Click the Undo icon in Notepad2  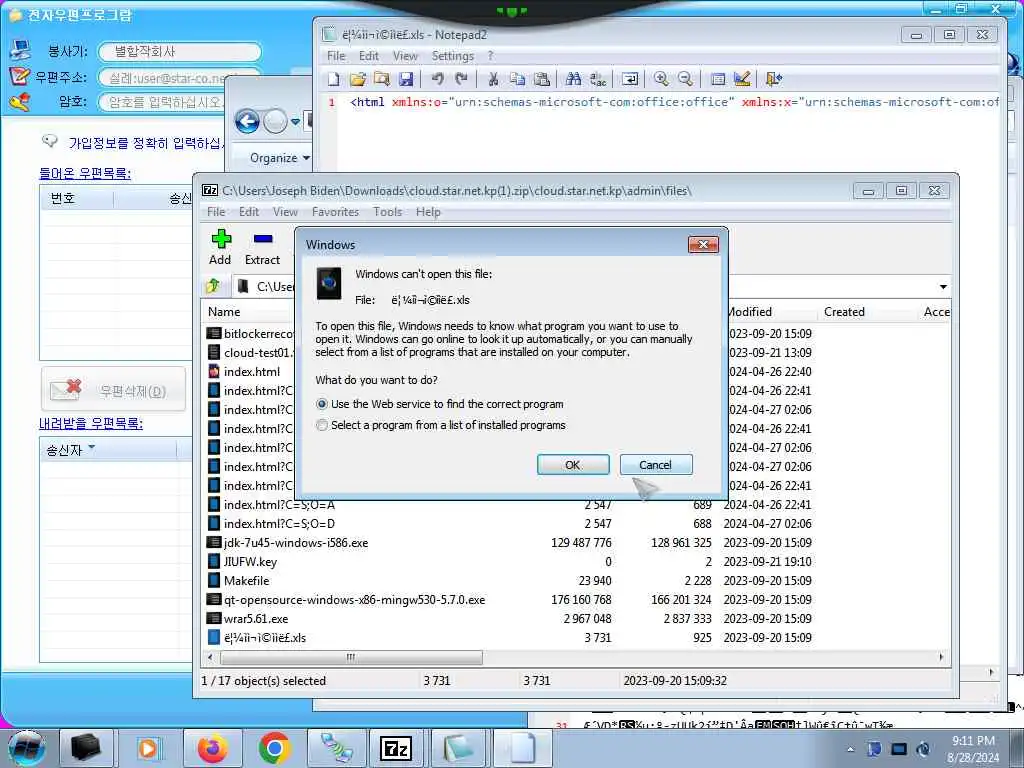point(438,79)
